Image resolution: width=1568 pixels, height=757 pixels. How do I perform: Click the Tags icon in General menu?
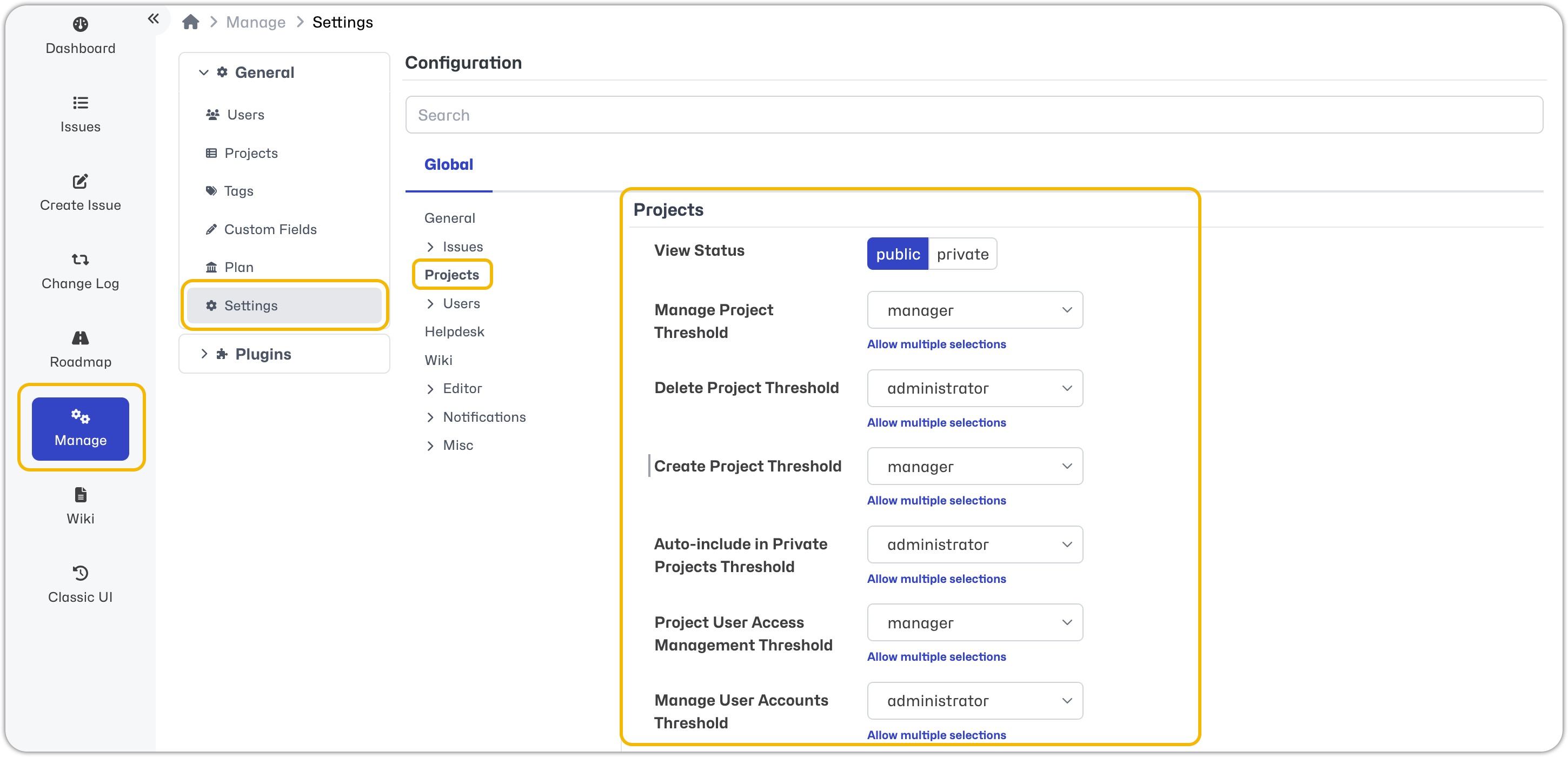click(211, 191)
